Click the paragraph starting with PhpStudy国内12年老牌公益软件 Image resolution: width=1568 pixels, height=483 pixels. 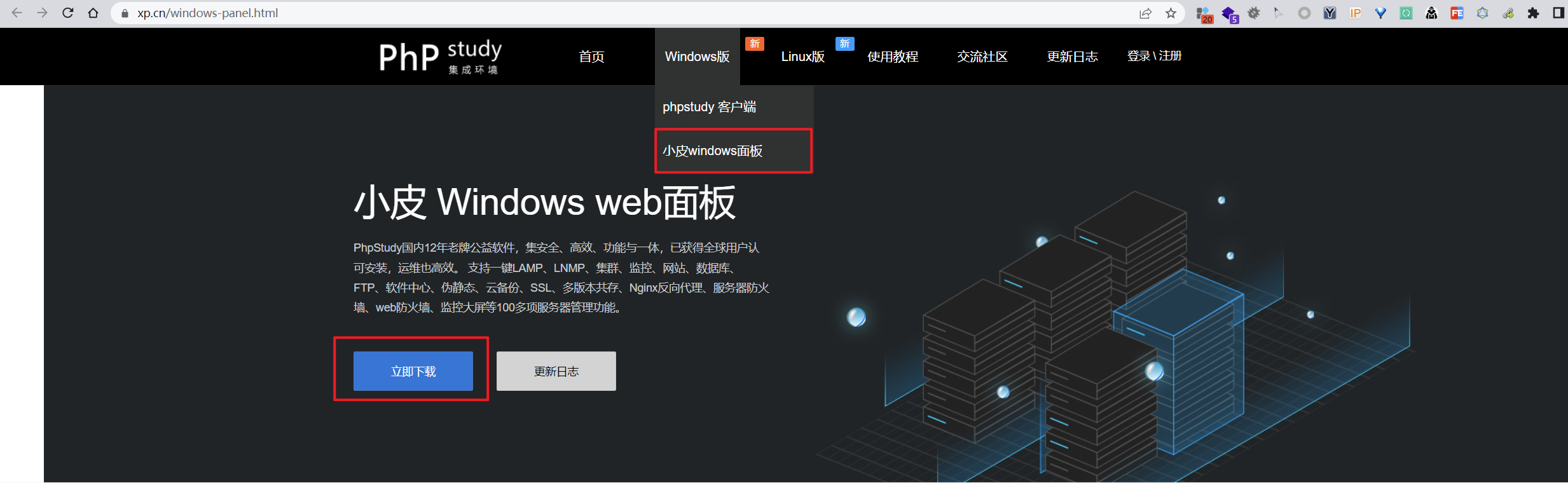tap(561, 278)
